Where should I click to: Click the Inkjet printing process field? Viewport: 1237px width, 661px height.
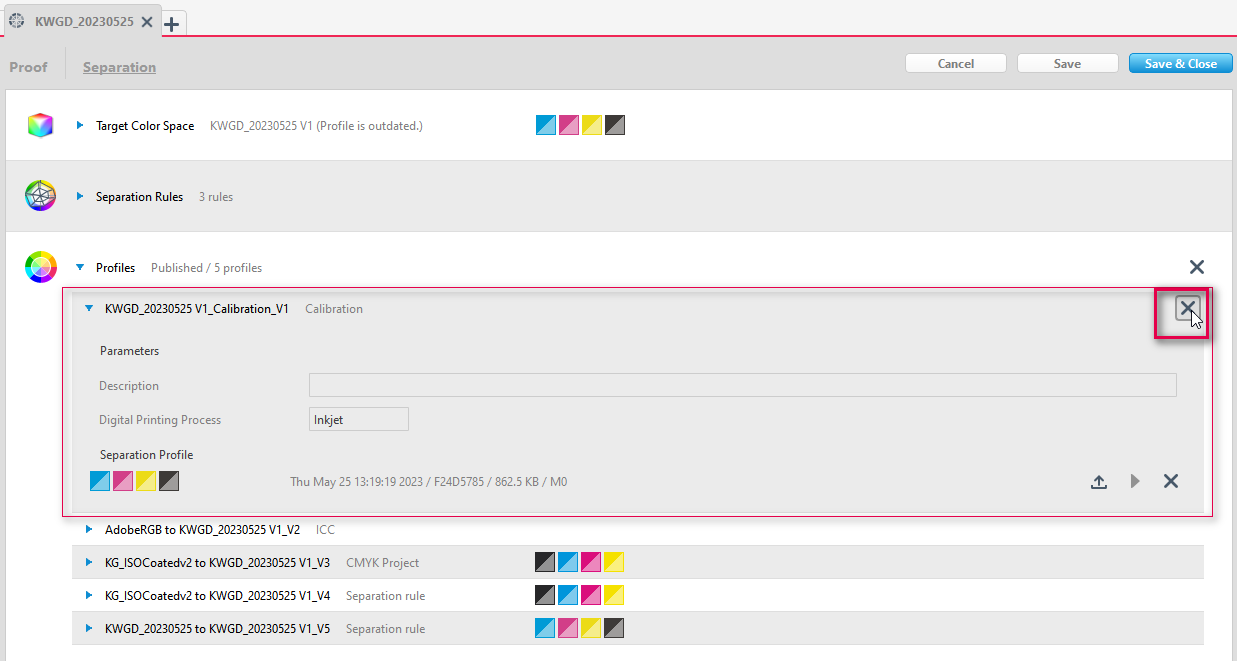[x=358, y=419]
